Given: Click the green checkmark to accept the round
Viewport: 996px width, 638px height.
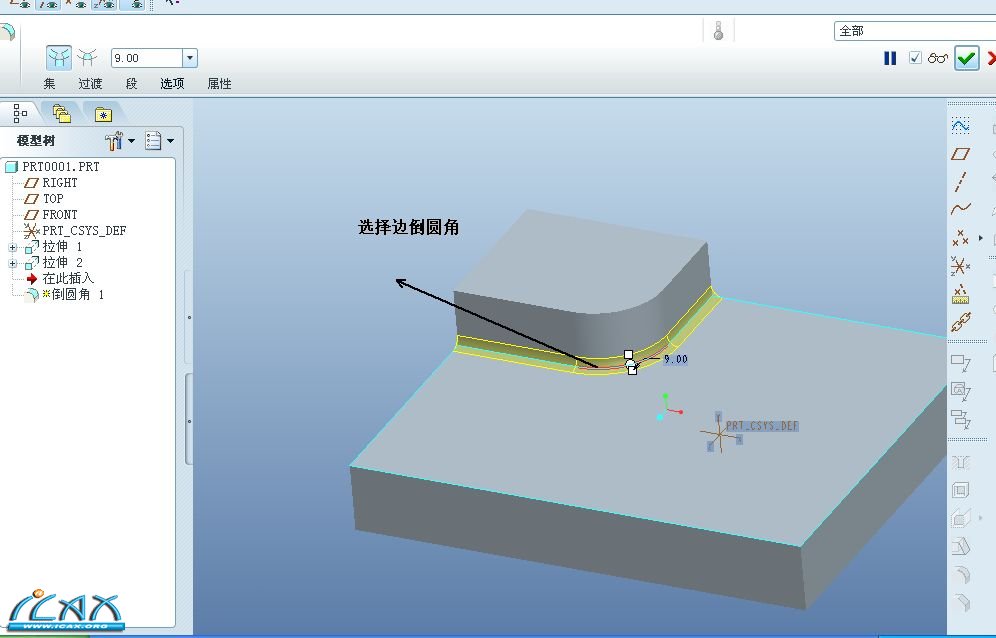Looking at the screenshot, I should 966,58.
